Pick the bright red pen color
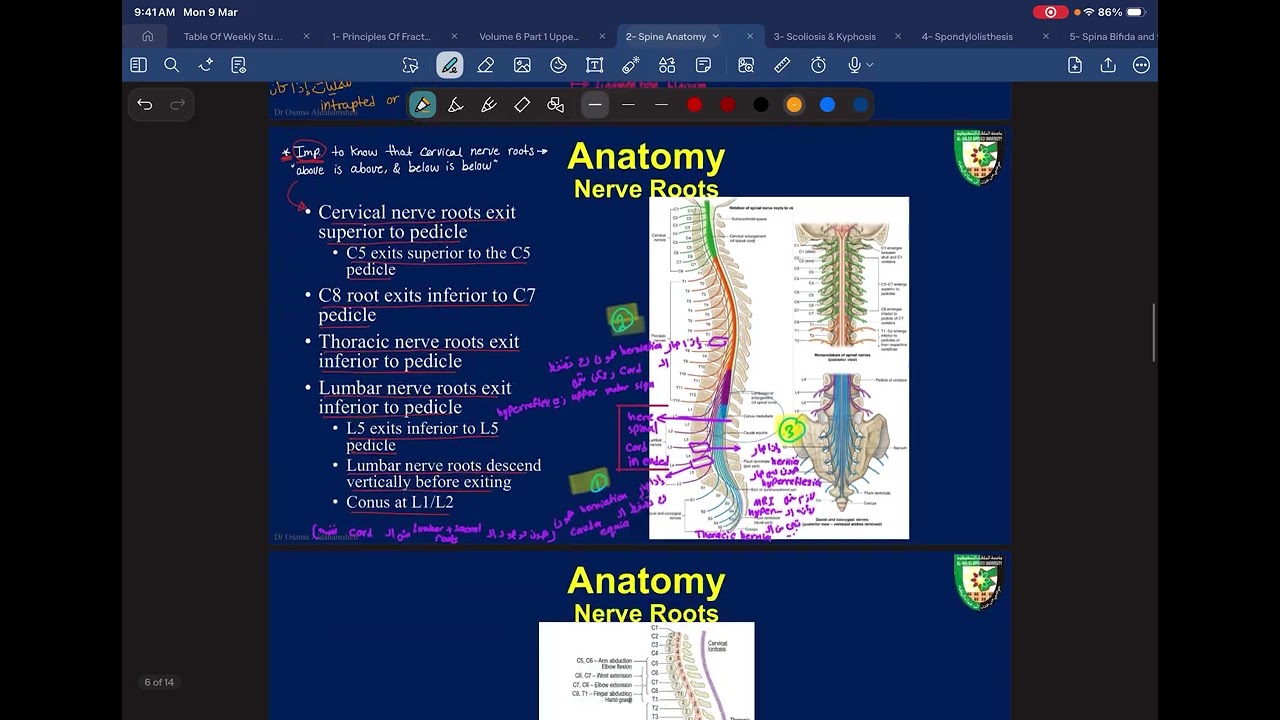The image size is (1280, 720). click(x=694, y=105)
